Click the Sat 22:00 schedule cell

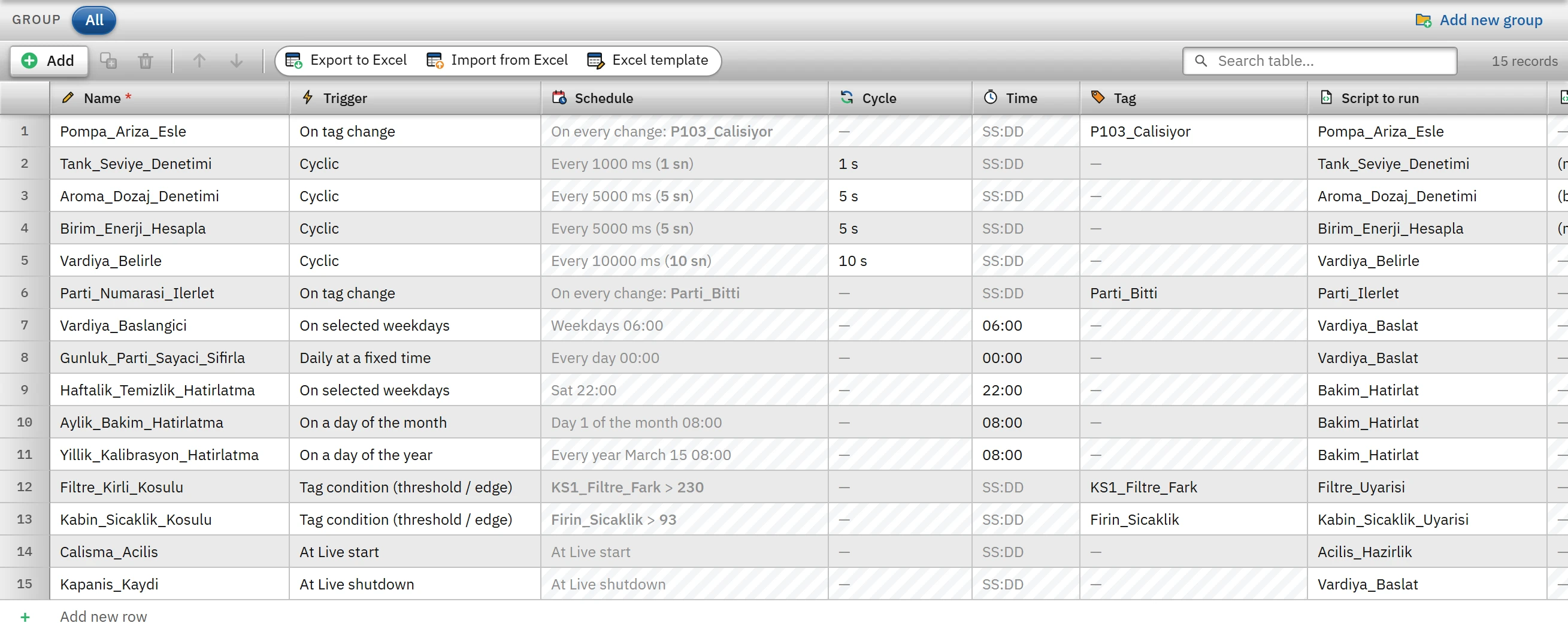click(684, 389)
